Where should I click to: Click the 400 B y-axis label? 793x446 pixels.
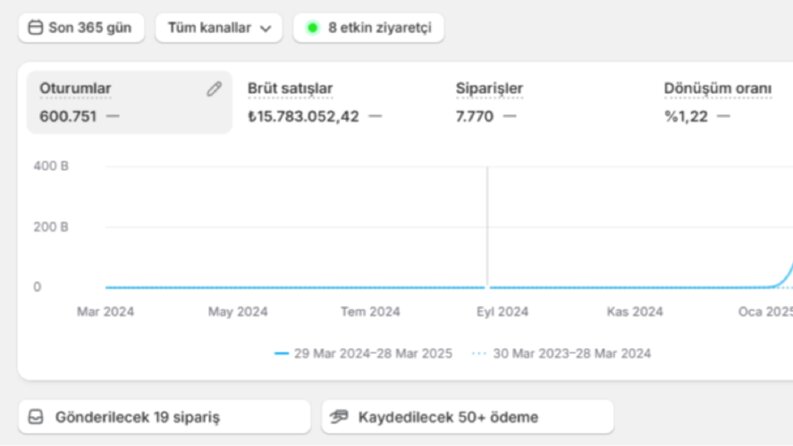coord(51,166)
